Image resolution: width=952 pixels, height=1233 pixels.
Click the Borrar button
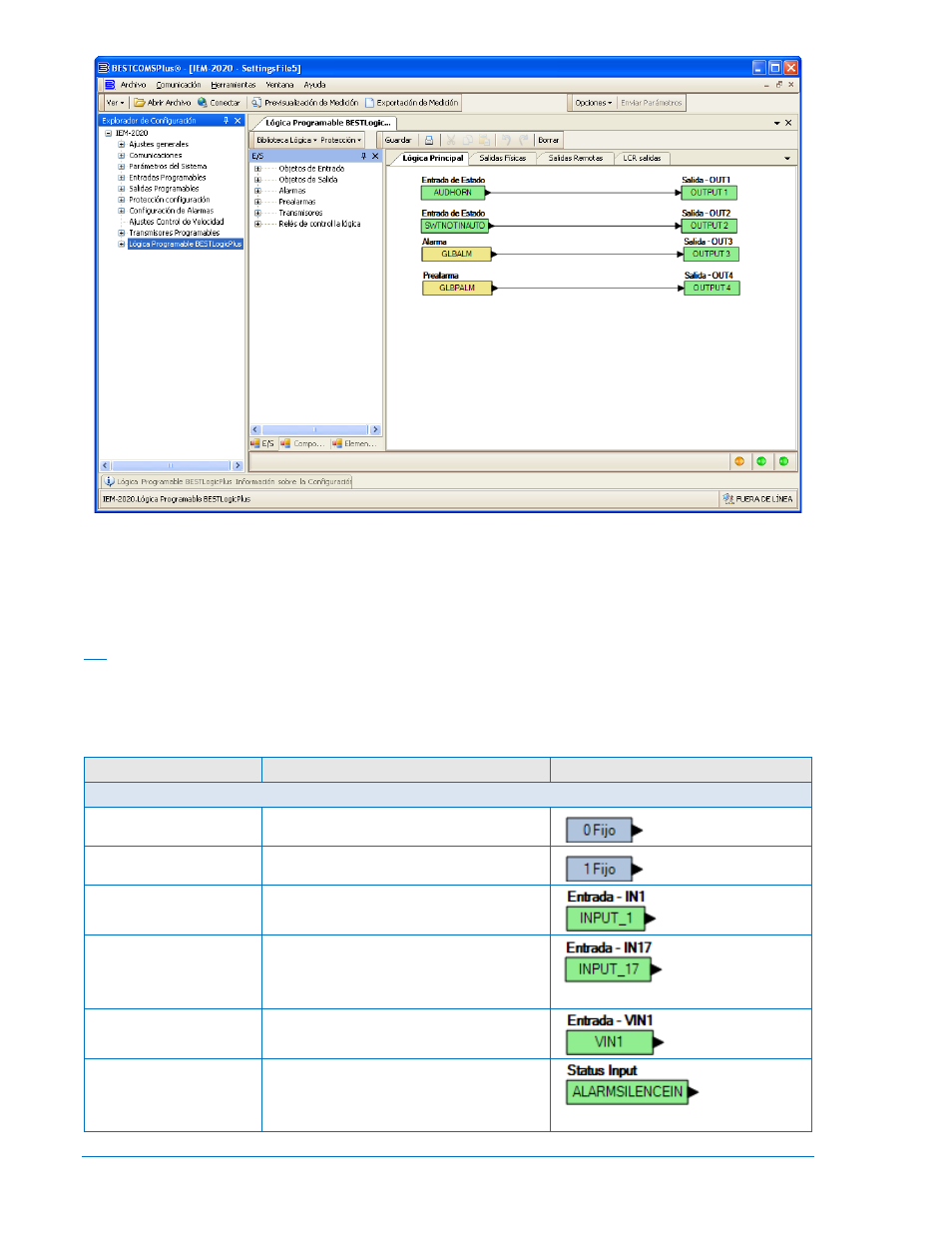(549, 141)
